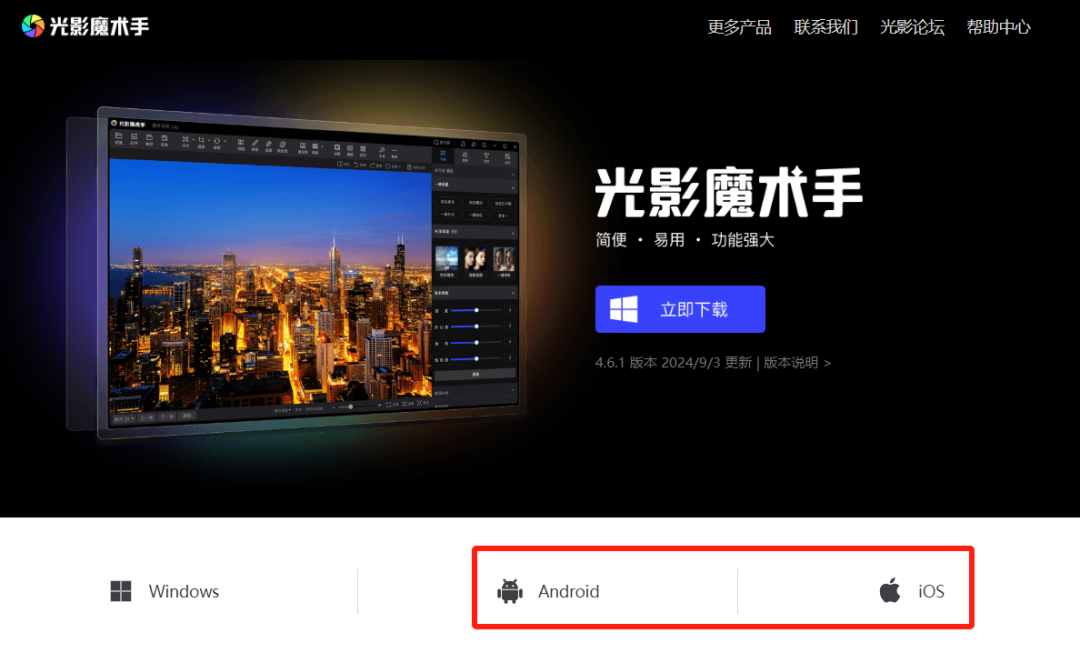Screen dimensions: 1080x653
Task: Click the "简便 · 易用 · 功能强大" tagline
Action: 685,240
